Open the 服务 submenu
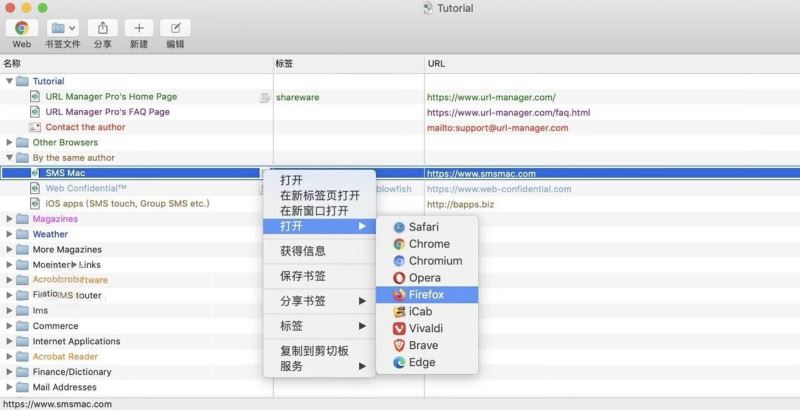Screen dimensions: 800x410 [x=319, y=366]
